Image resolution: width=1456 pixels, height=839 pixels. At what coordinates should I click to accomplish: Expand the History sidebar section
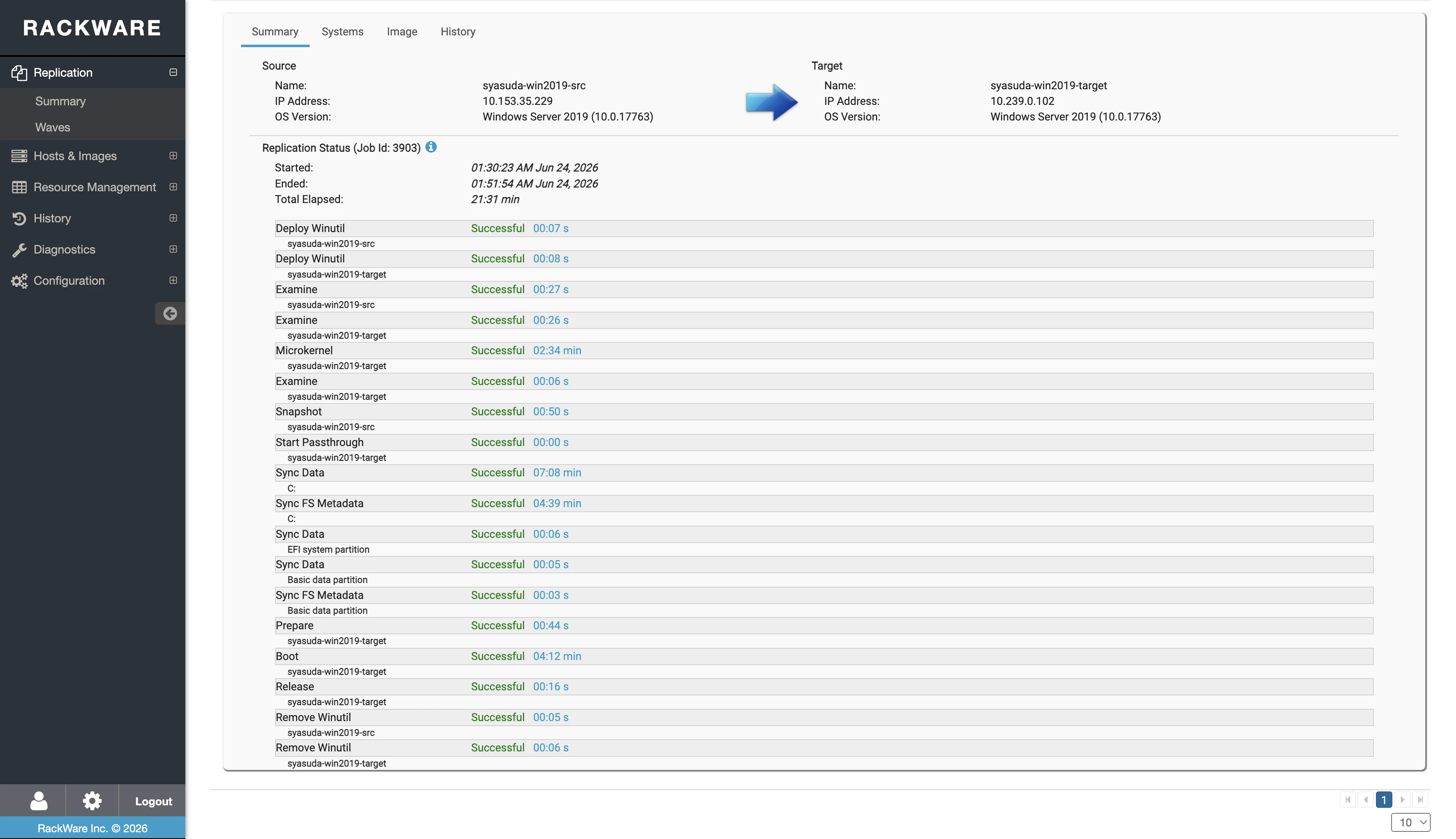[173, 218]
